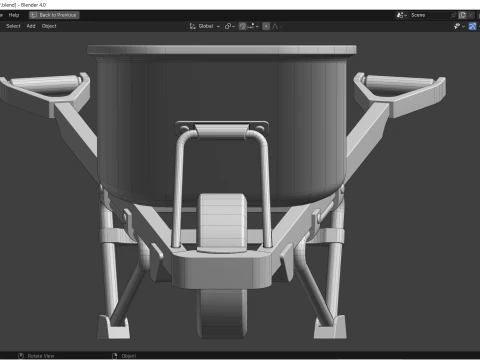Click the Blender 4.0 window title text
Viewport: 480px width, 360px height.
pyautogui.click(x=33, y=5)
